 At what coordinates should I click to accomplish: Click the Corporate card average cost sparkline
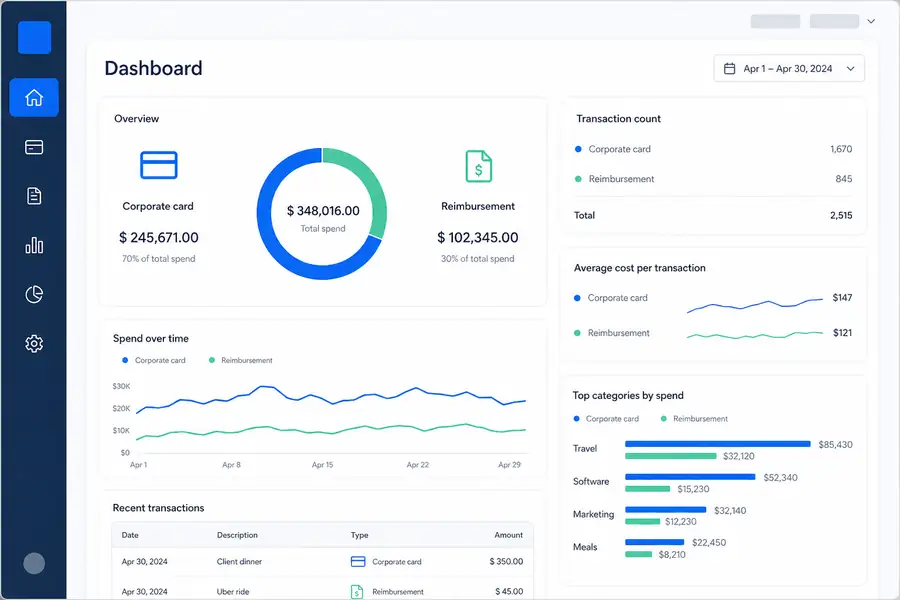(x=755, y=305)
